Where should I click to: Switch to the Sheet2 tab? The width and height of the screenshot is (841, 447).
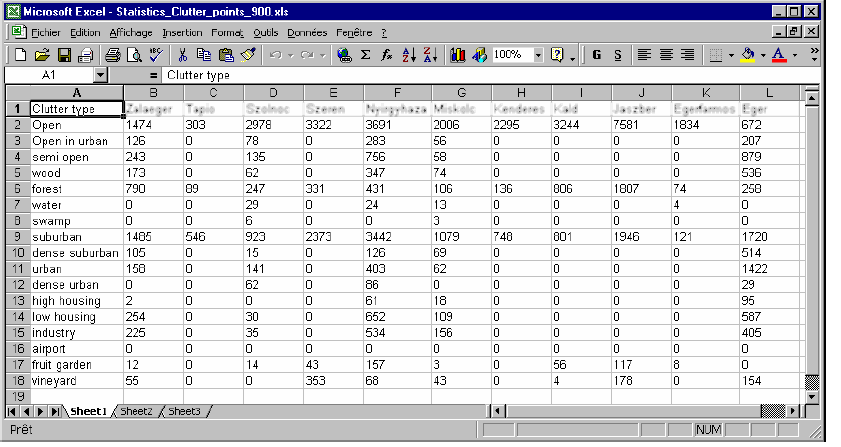[x=137, y=411]
